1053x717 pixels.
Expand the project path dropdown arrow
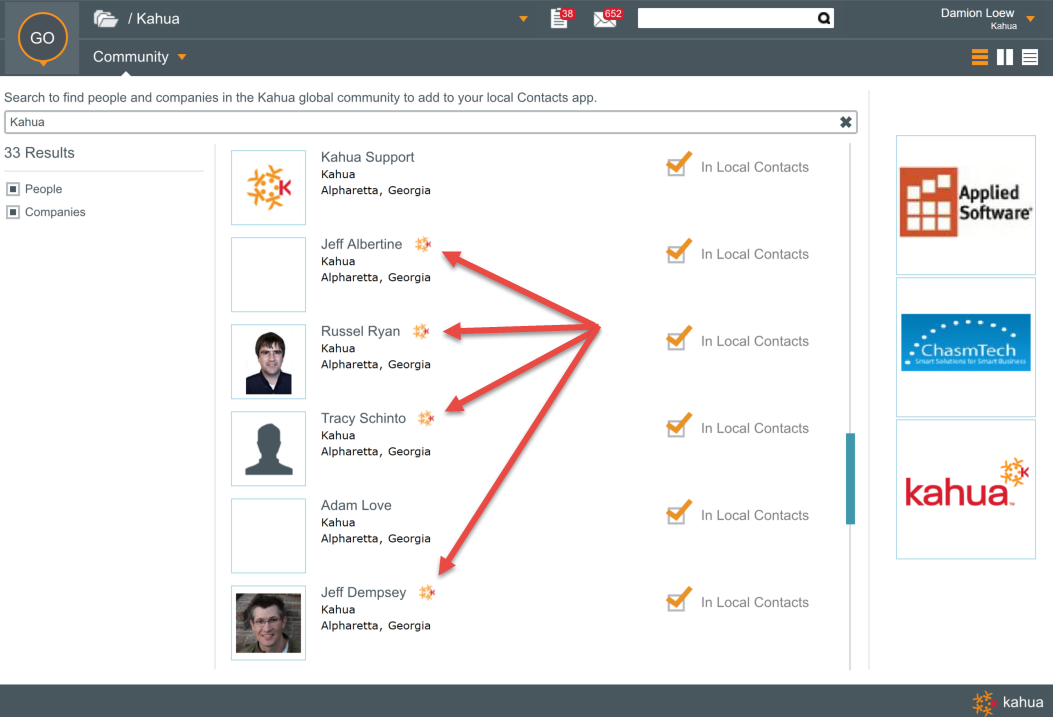(x=523, y=19)
